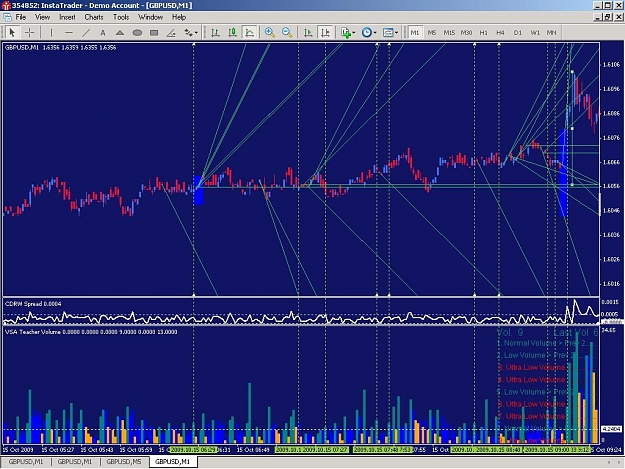Toggle chart auto scroll
The height and width of the screenshot is (469, 625).
(308, 32)
